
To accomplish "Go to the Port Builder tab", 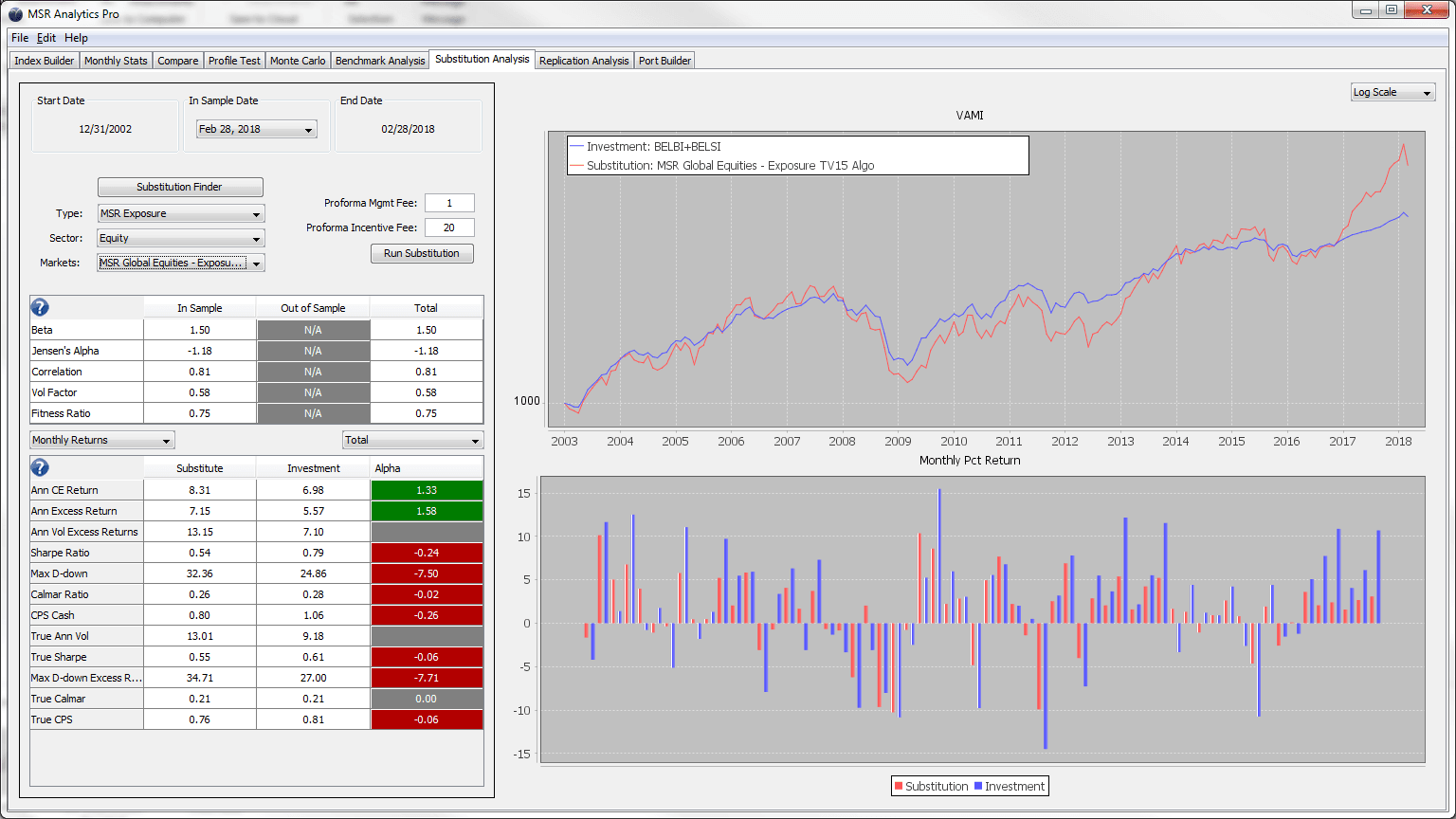I will pyautogui.click(x=664, y=61).
